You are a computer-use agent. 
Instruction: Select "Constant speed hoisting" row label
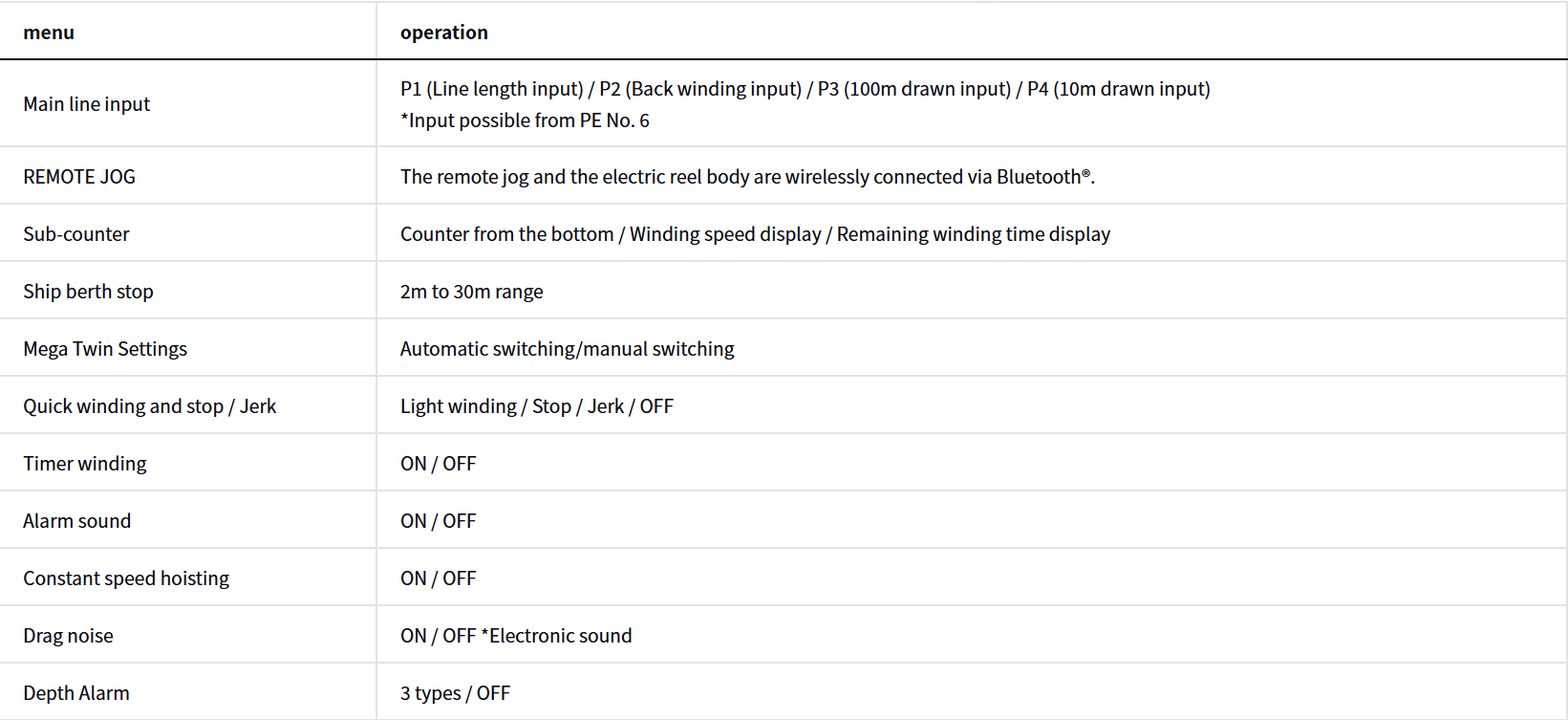(x=126, y=578)
